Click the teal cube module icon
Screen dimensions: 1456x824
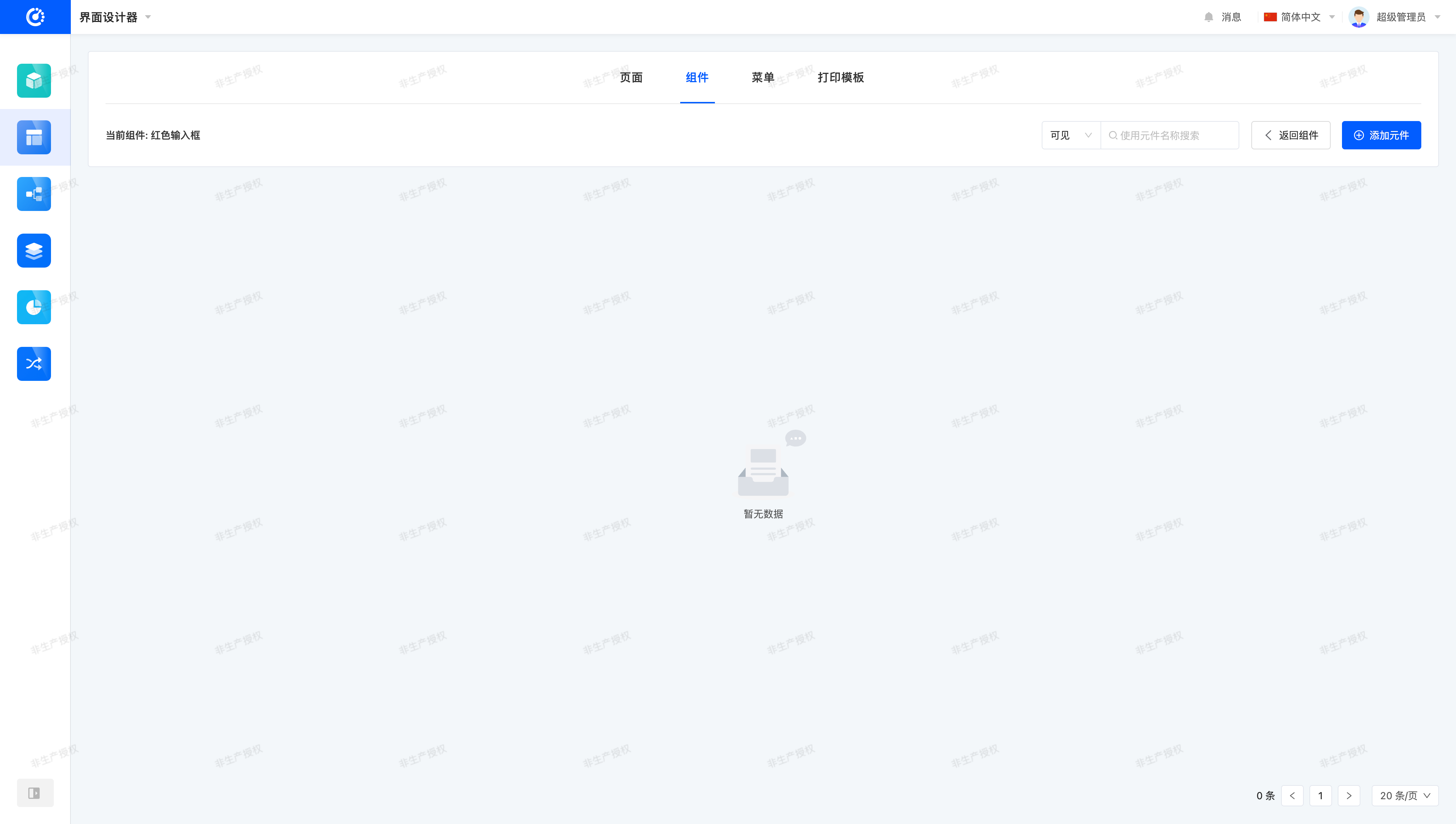[34, 81]
